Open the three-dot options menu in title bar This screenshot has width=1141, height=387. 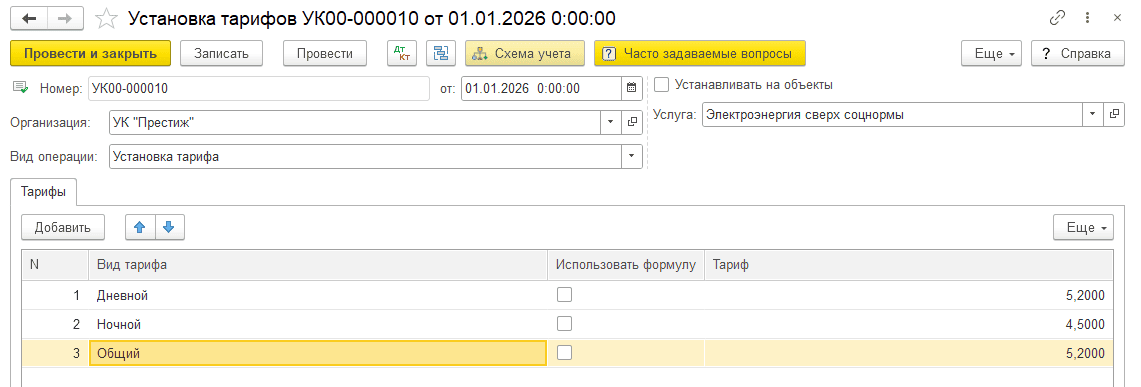click(x=1087, y=18)
